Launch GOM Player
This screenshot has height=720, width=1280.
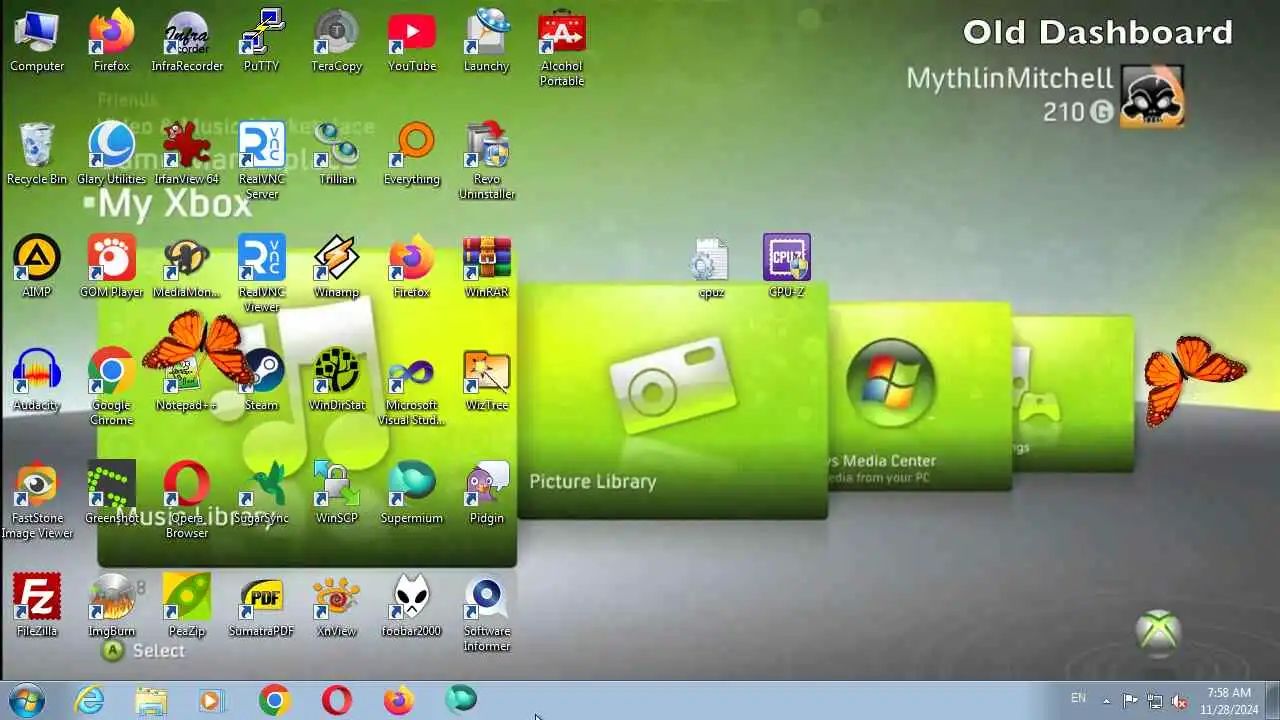click(112, 267)
